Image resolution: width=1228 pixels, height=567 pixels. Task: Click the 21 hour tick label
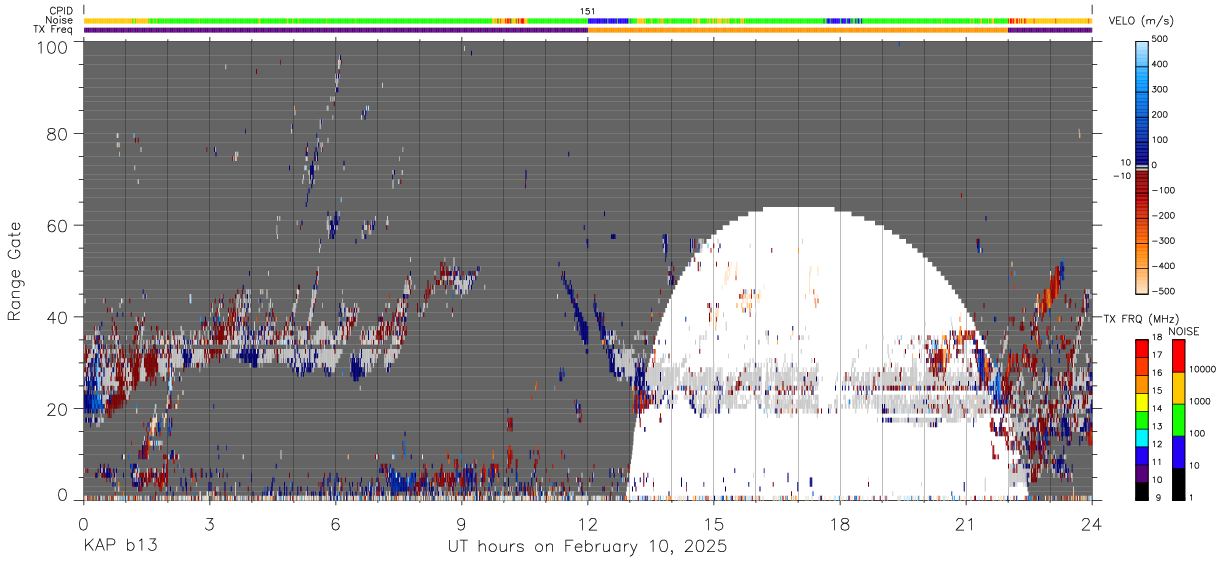pos(966,523)
